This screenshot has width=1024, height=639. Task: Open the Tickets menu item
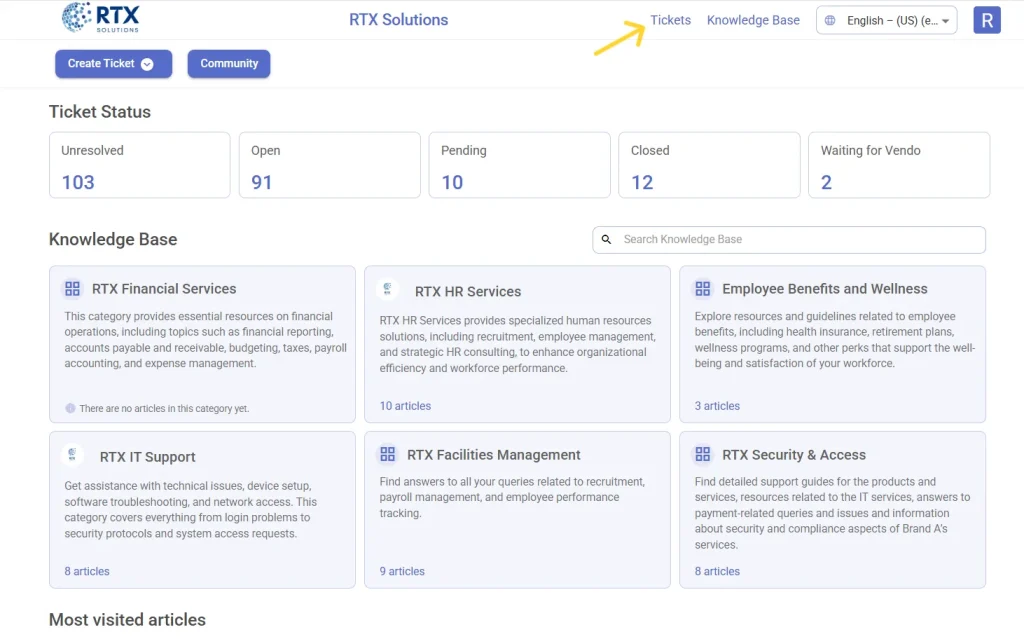pyautogui.click(x=670, y=20)
